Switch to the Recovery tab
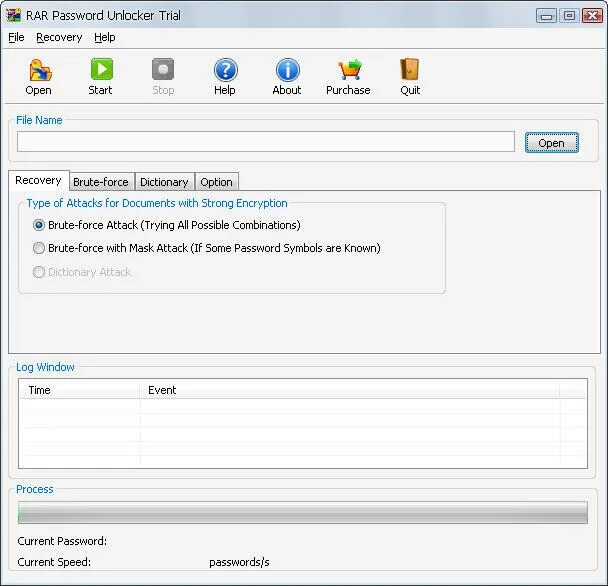 (38, 180)
